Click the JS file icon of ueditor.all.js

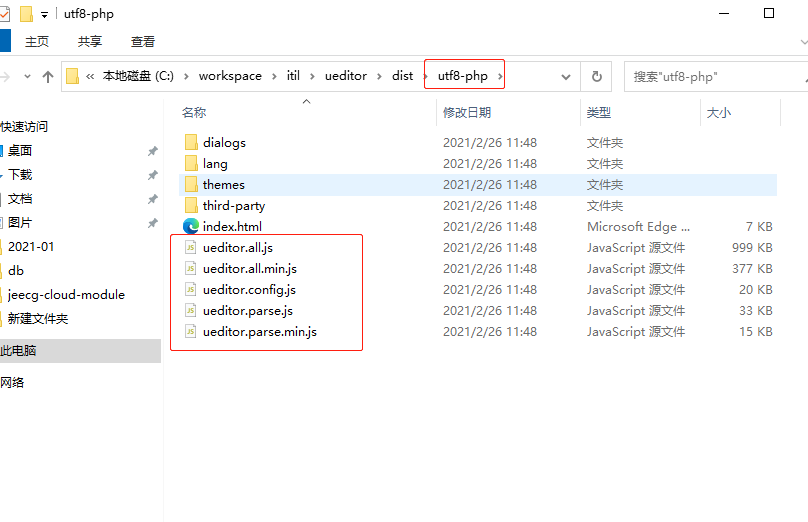191,247
